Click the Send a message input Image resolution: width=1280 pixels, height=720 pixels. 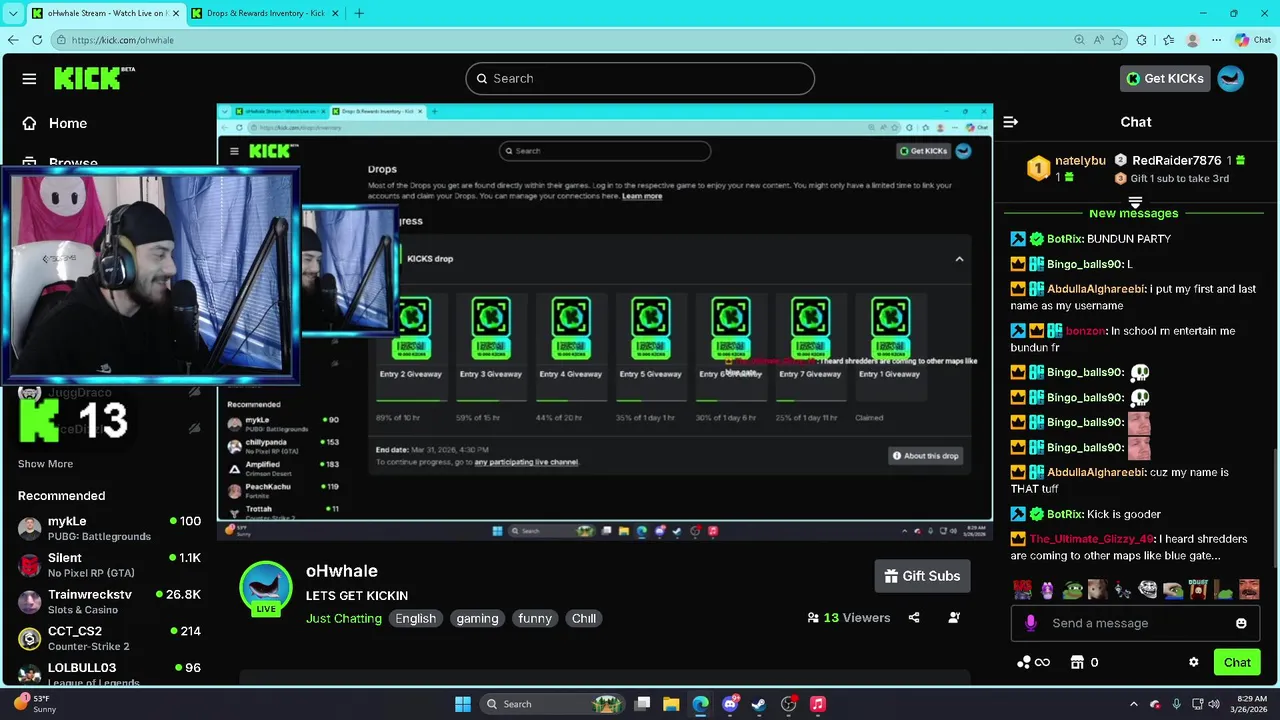[1135, 623]
